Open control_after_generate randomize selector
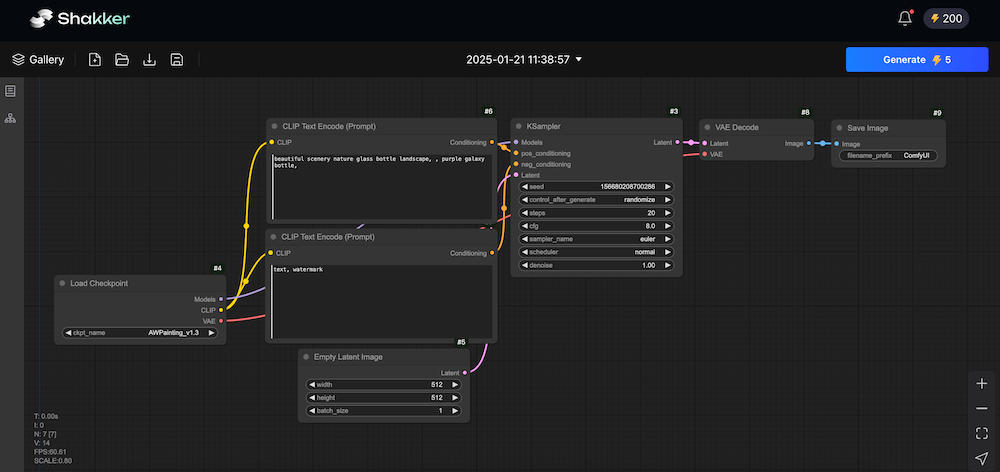 click(x=596, y=200)
